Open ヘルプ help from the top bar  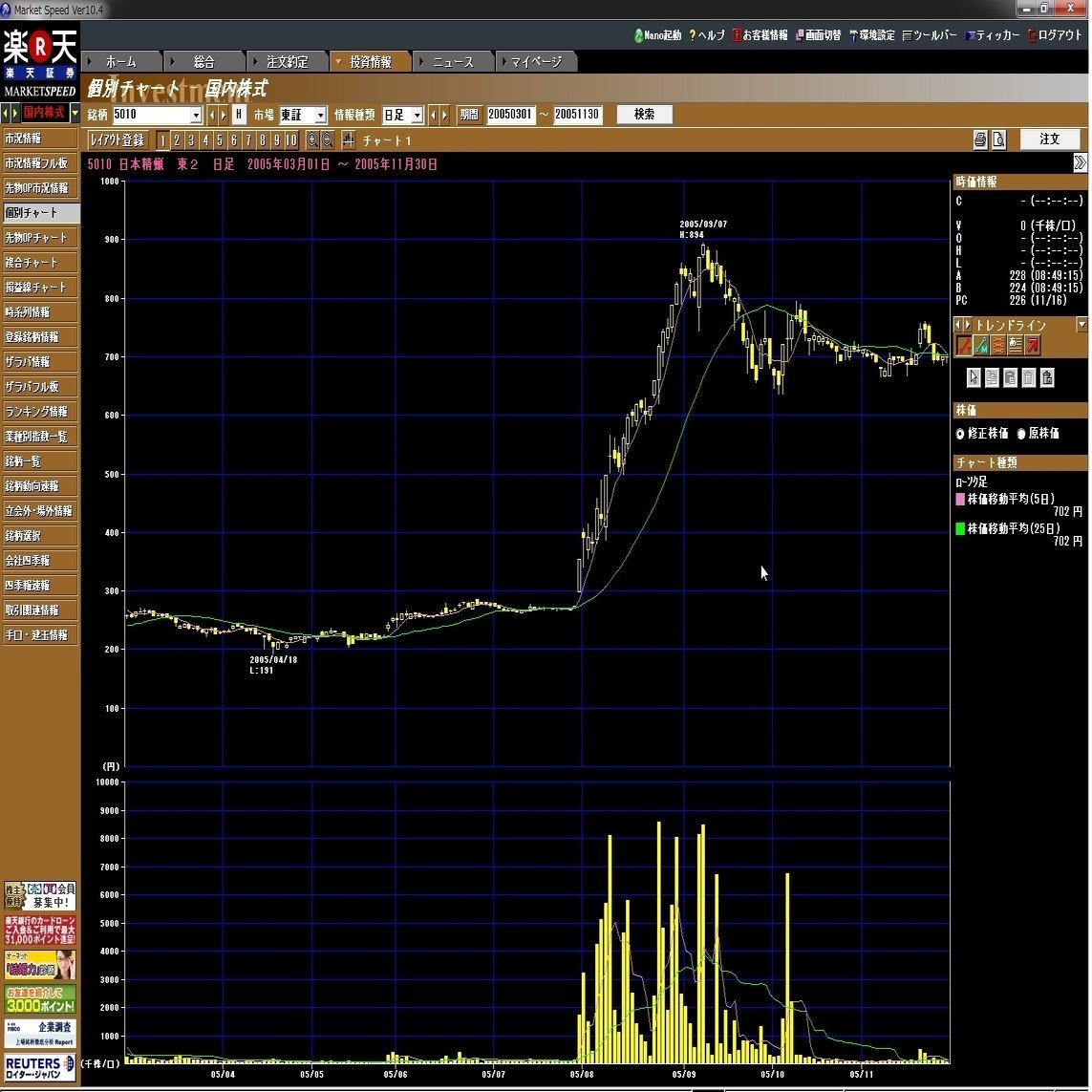pos(707,34)
